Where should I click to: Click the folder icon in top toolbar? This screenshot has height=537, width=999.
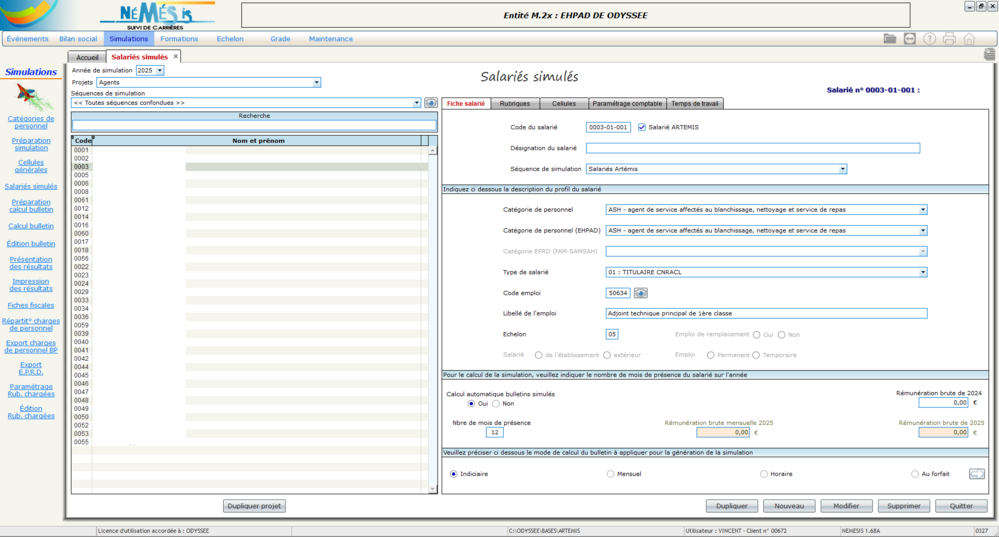[890, 39]
